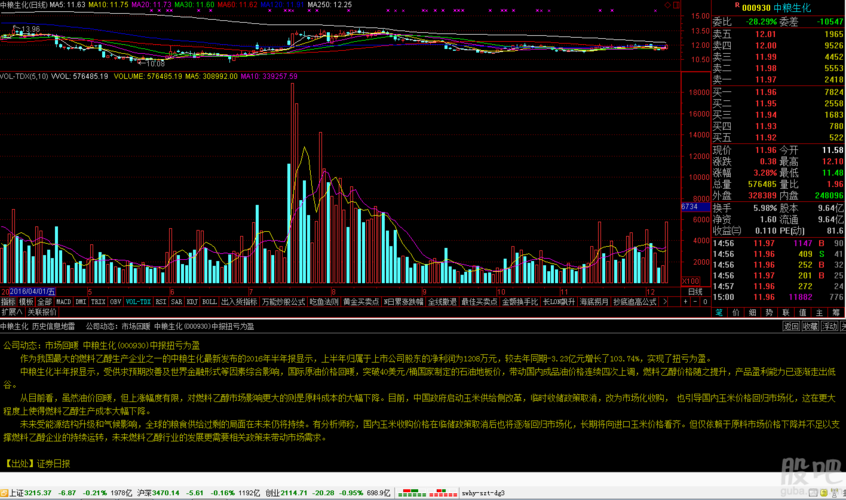Open the N日累涨跌幅 indicator tab
This screenshot has width=846, height=500.
[x=404, y=302]
